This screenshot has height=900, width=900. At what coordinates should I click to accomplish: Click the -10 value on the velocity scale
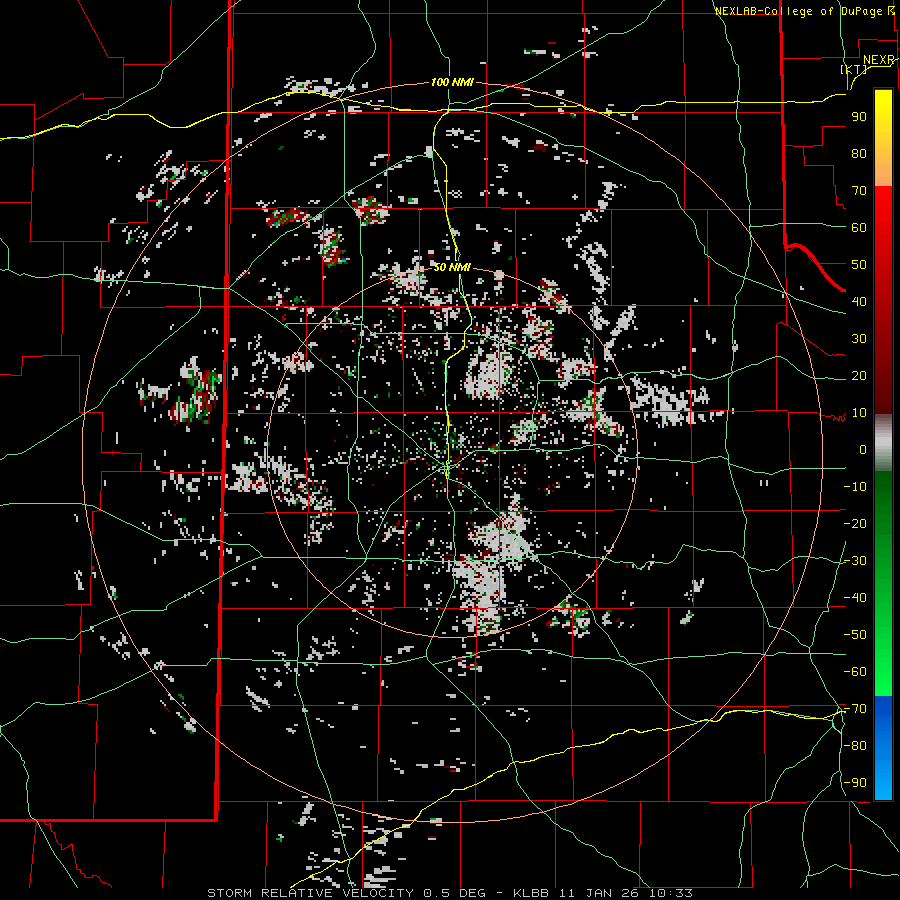855,487
